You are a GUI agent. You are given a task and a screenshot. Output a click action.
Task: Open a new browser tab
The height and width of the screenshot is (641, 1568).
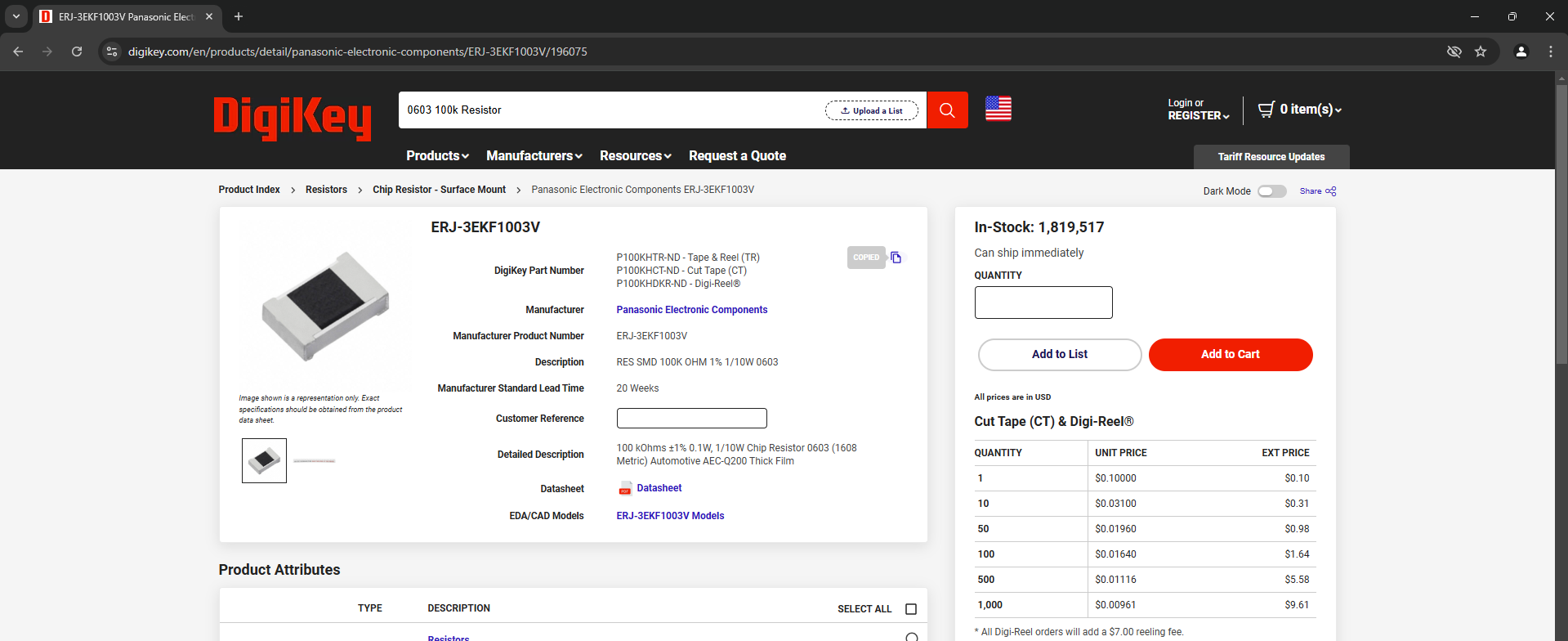pos(239,16)
